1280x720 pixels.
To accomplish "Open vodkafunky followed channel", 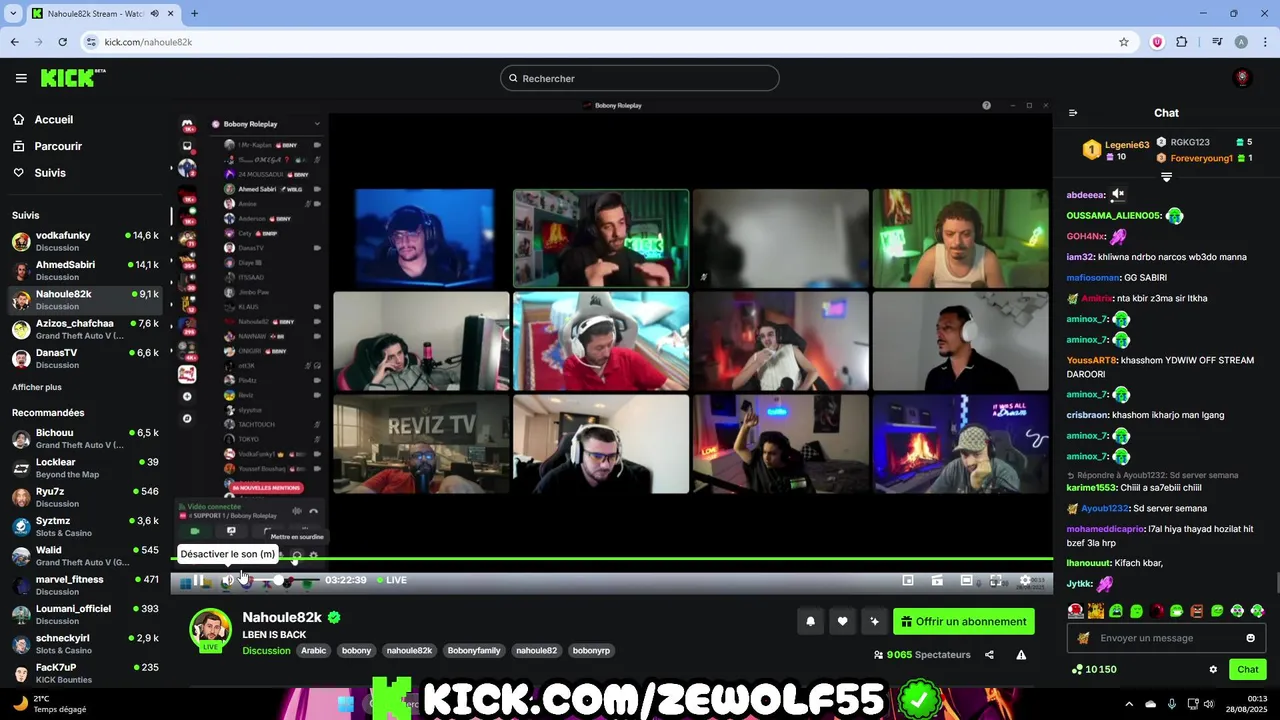I will pos(85,241).
